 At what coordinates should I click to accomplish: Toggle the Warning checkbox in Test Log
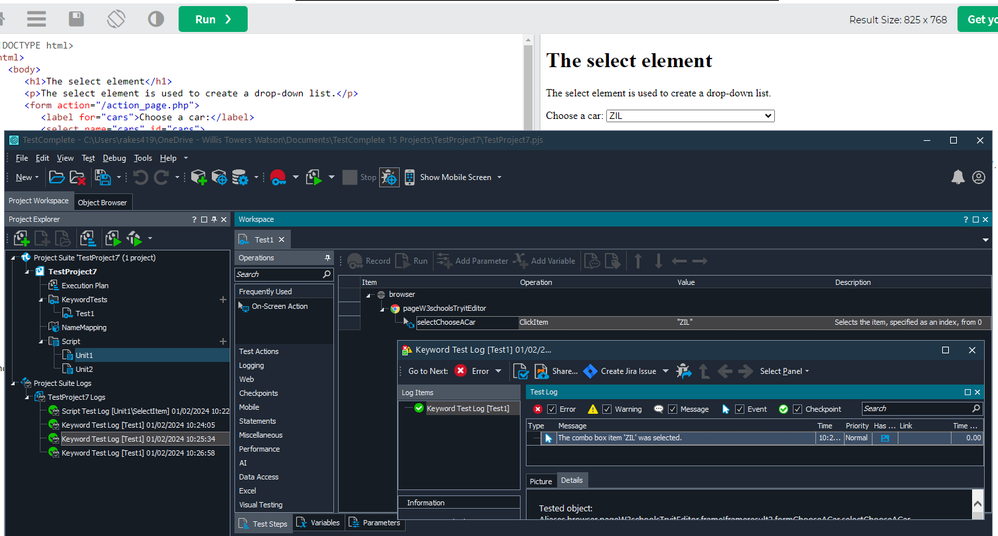[607, 409]
